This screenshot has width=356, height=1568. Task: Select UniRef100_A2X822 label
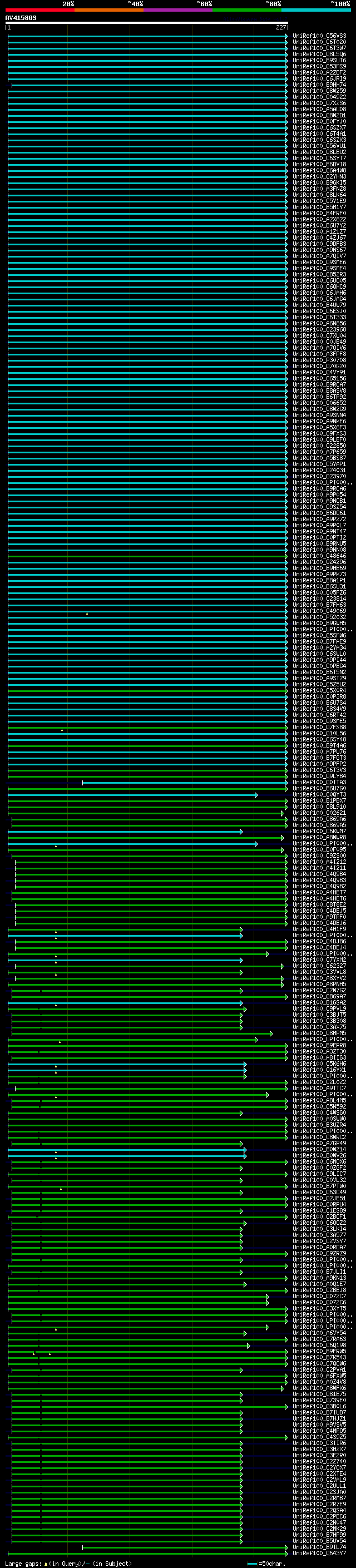coord(319,219)
